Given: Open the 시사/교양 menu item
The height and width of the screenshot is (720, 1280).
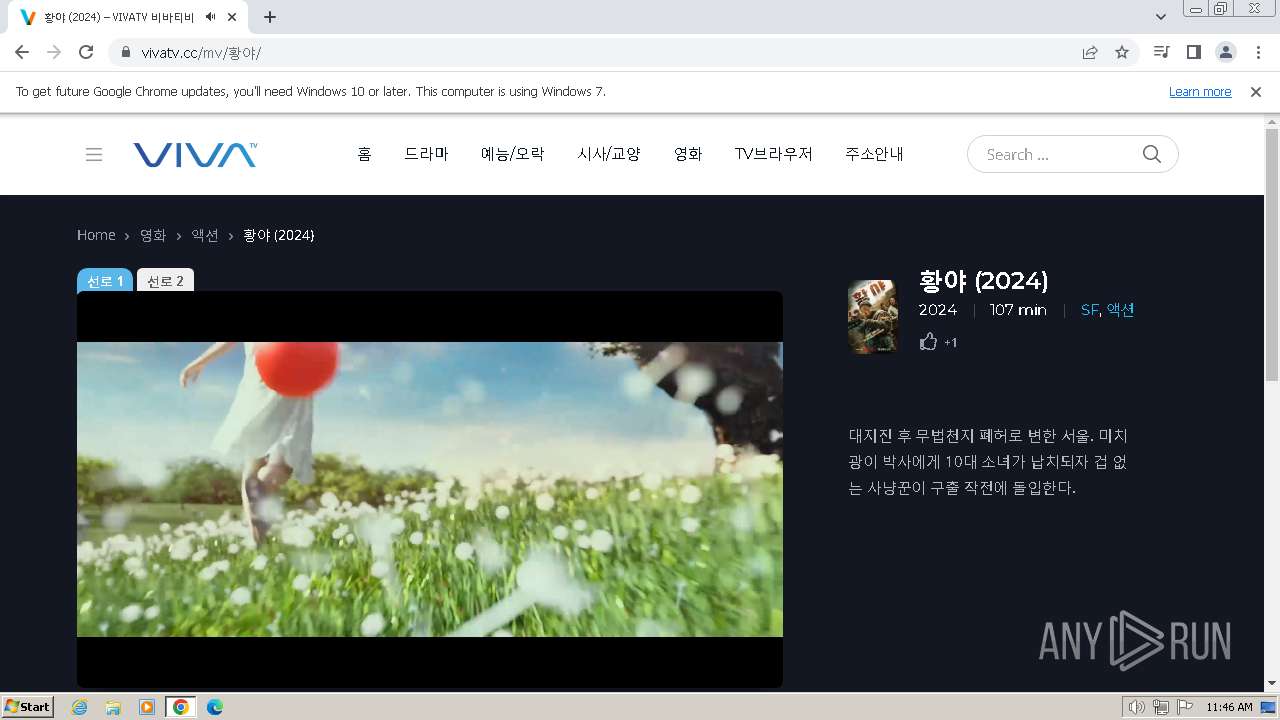Looking at the screenshot, I should pos(609,154).
